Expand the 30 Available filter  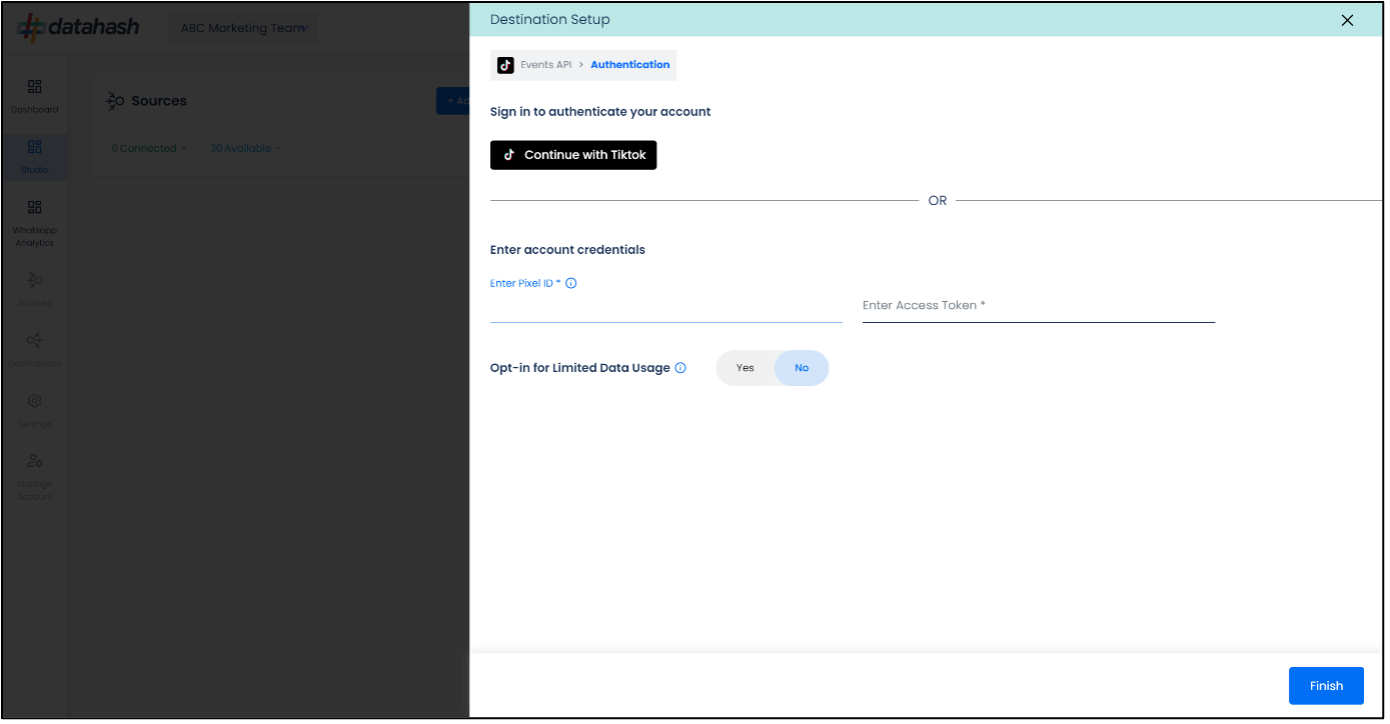coord(245,148)
